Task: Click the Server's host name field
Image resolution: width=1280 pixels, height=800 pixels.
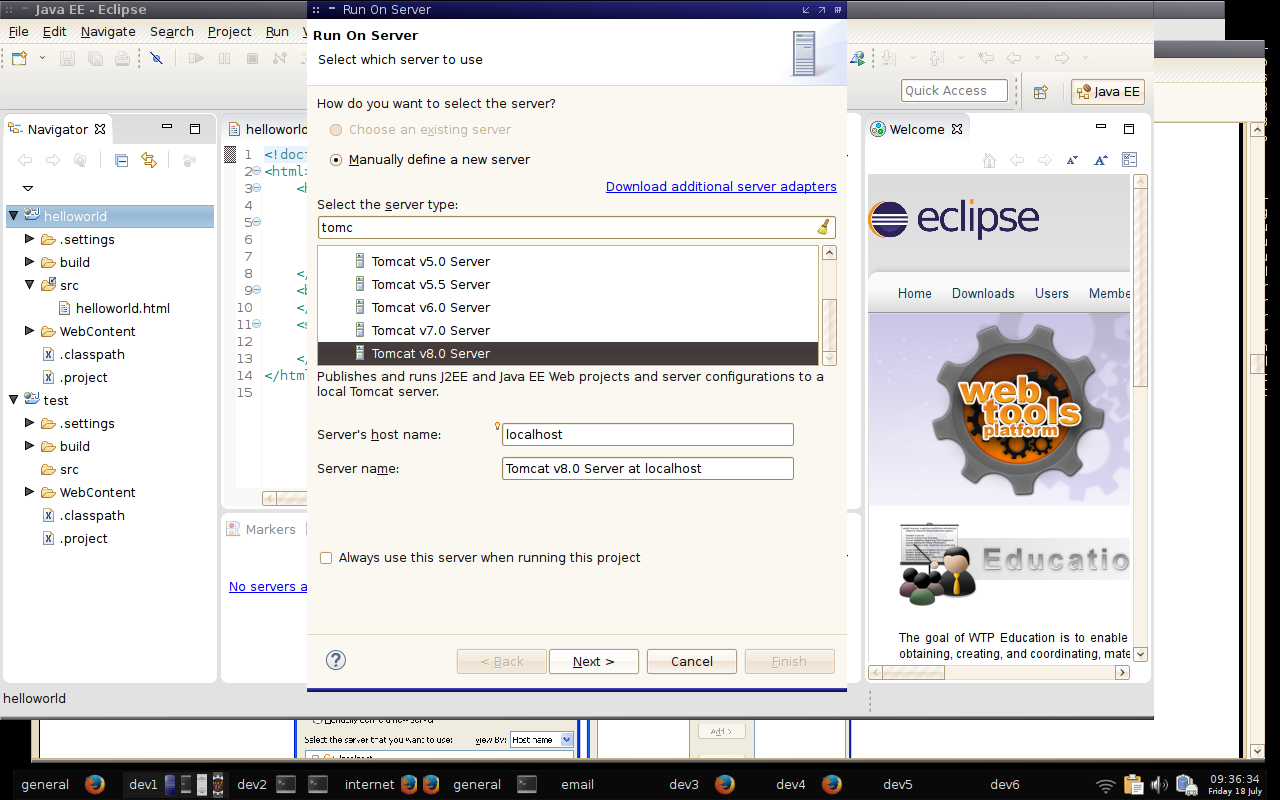Action: (x=648, y=435)
